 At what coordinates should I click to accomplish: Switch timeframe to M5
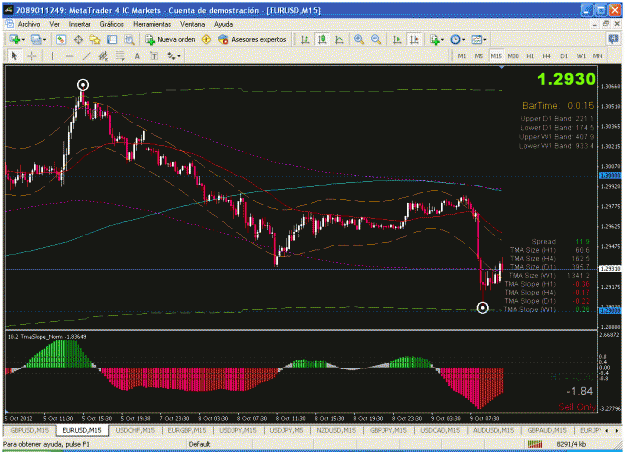click(x=479, y=56)
